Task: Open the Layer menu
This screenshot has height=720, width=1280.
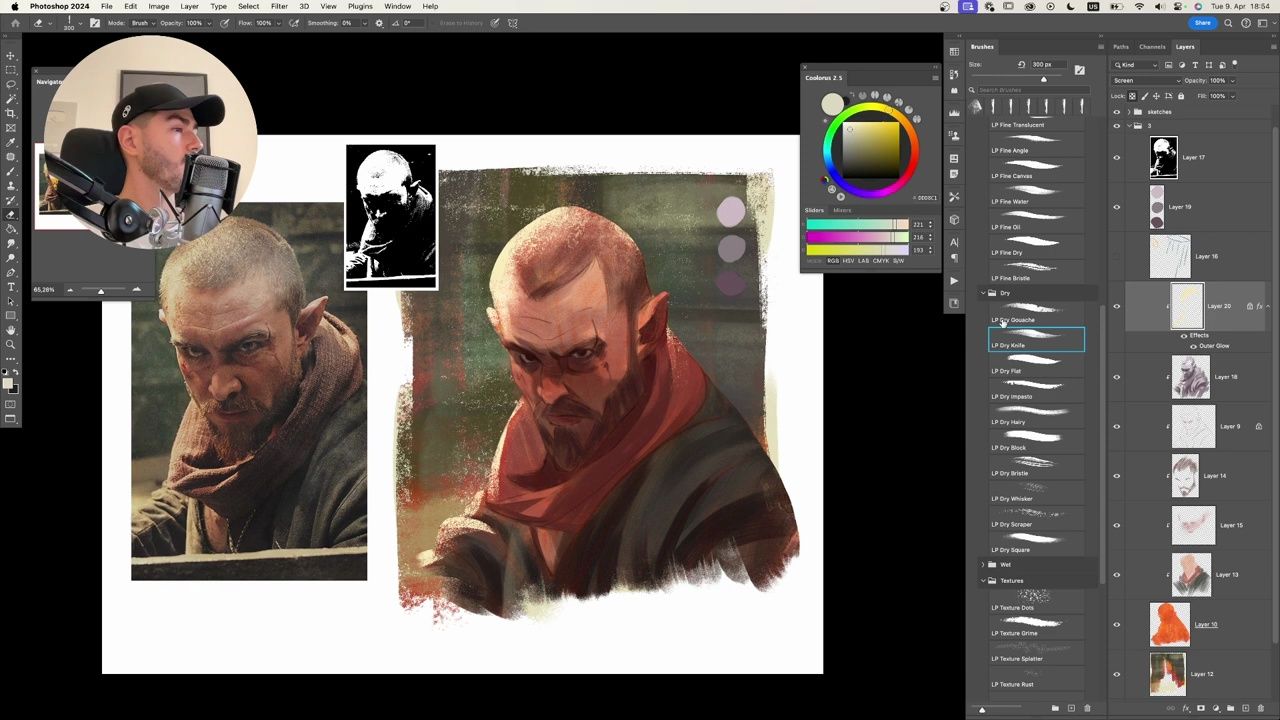Action: (x=189, y=6)
